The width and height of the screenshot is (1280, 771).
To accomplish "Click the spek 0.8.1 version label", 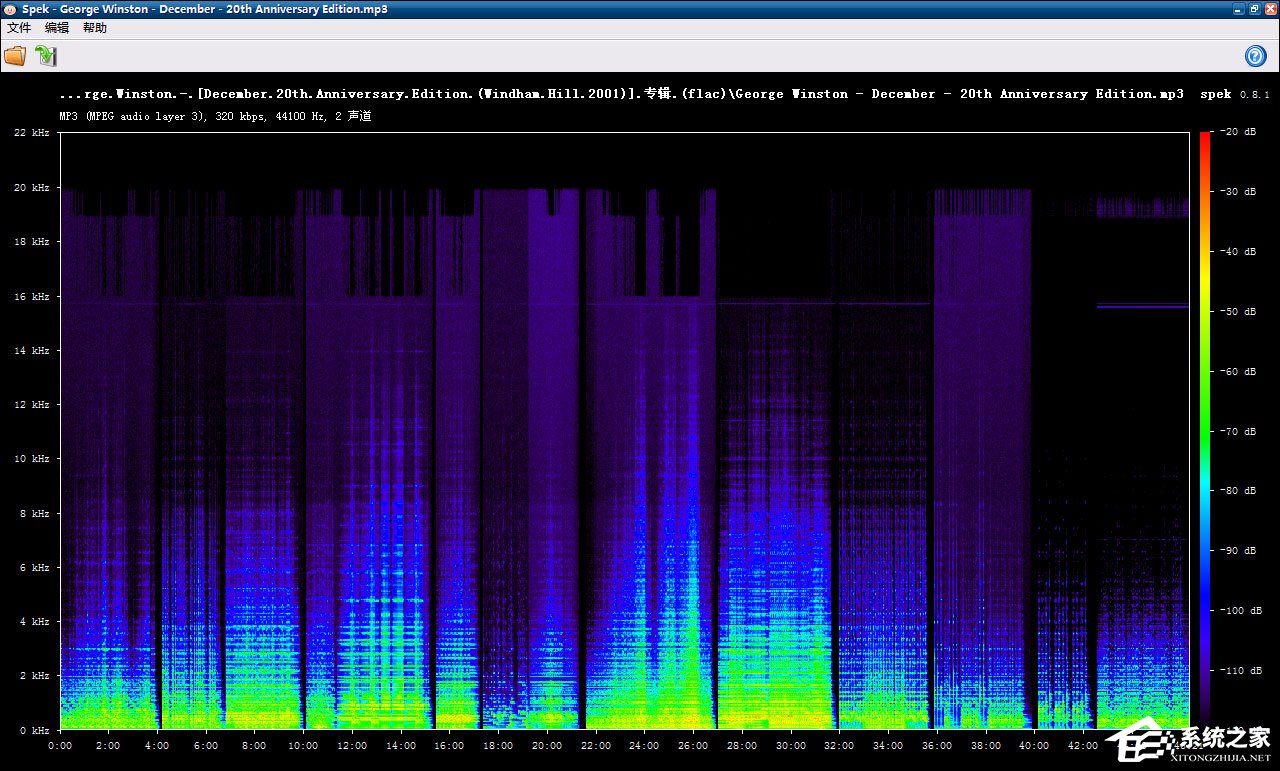I will pos(1234,94).
